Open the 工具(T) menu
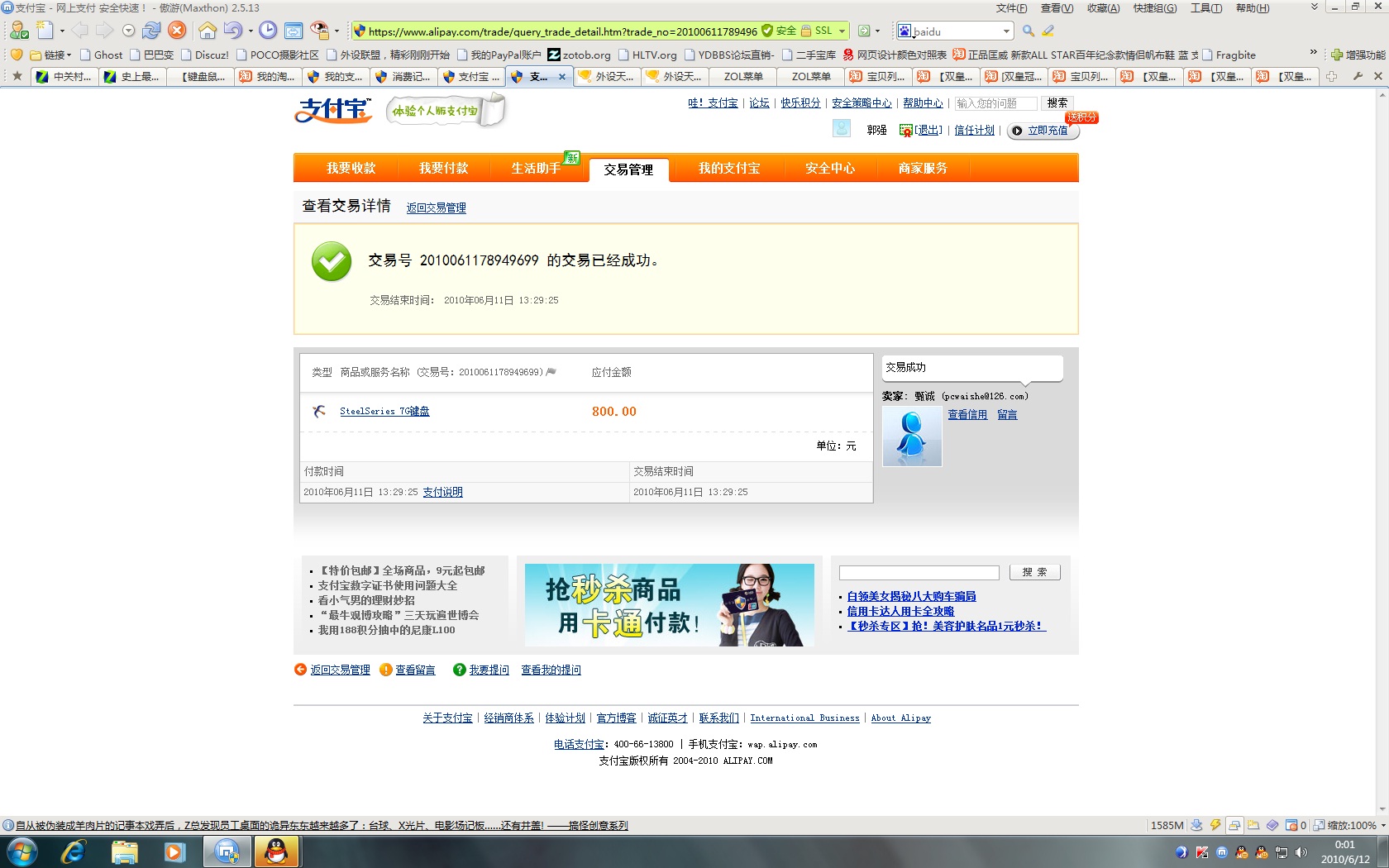1389x868 pixels. tap(1205, 8)
